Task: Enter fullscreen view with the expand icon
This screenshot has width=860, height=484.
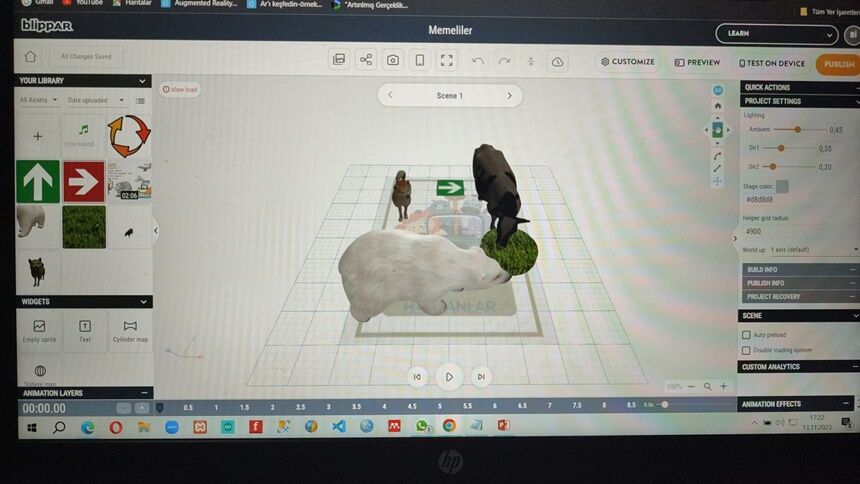Action: point(447,60)
